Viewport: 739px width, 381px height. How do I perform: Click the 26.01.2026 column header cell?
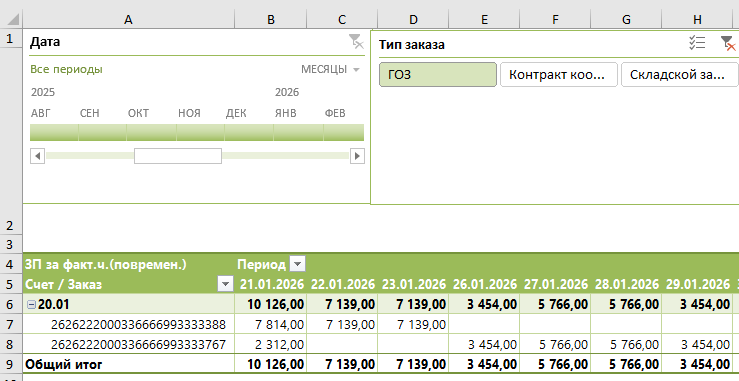(x=484, y=284)
